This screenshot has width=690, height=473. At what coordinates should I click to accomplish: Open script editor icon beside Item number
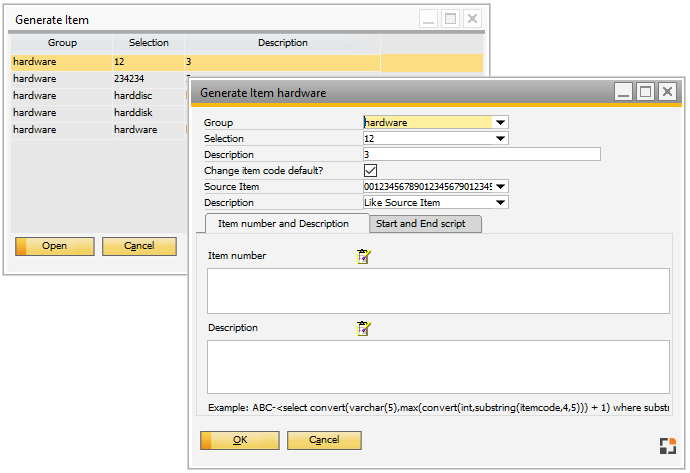(363, 256)
